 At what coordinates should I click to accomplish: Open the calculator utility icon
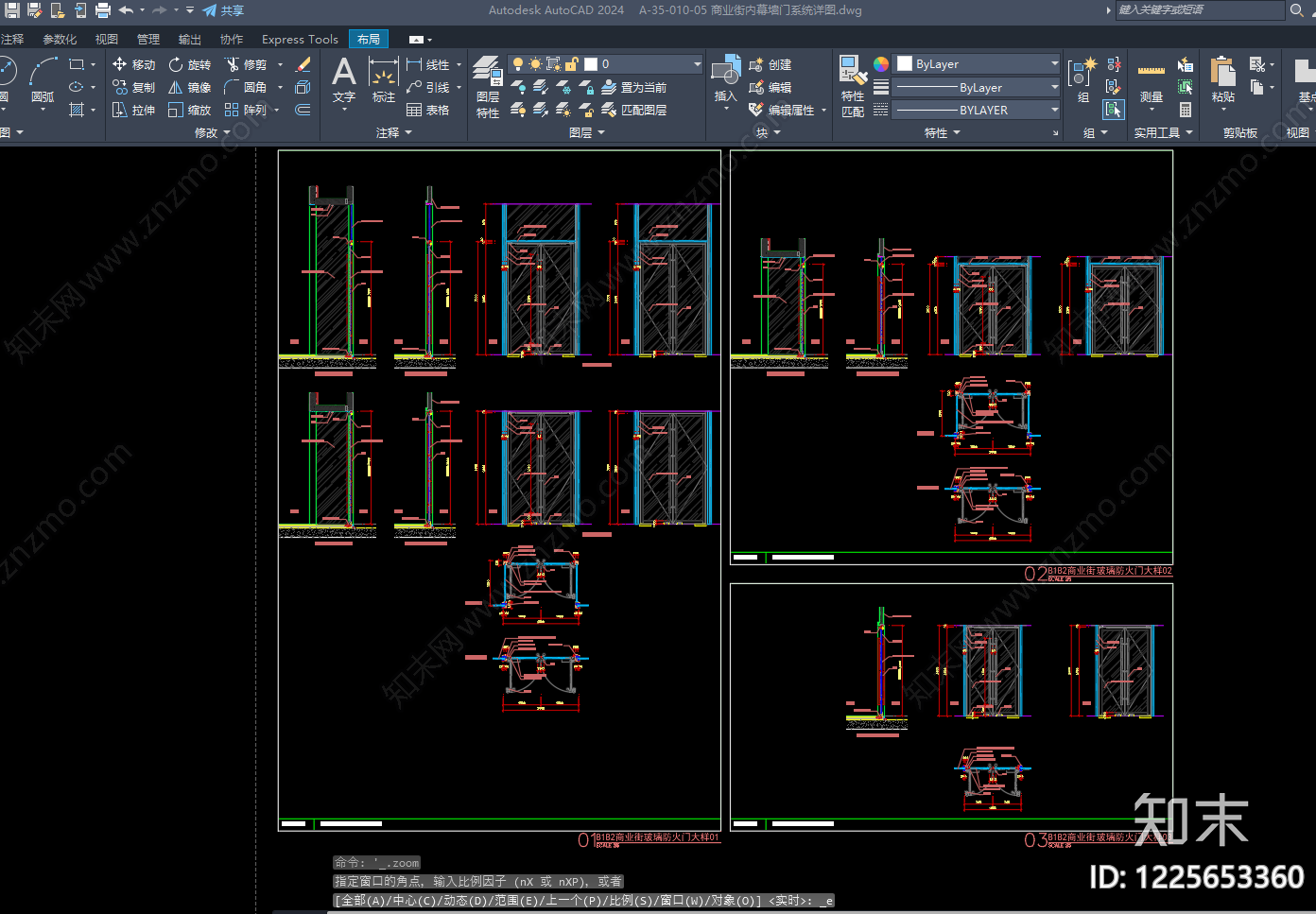pos(1185,110)
